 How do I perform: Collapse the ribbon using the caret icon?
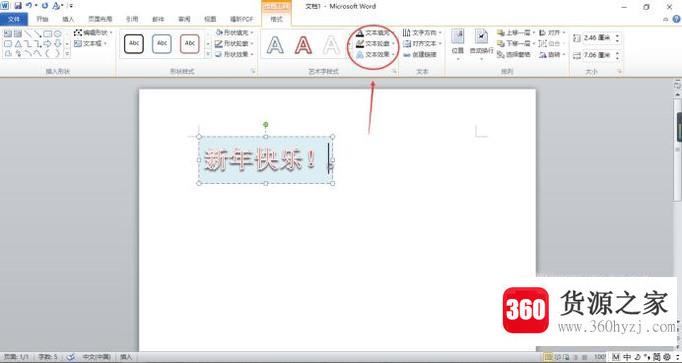(x=666, y=19)
